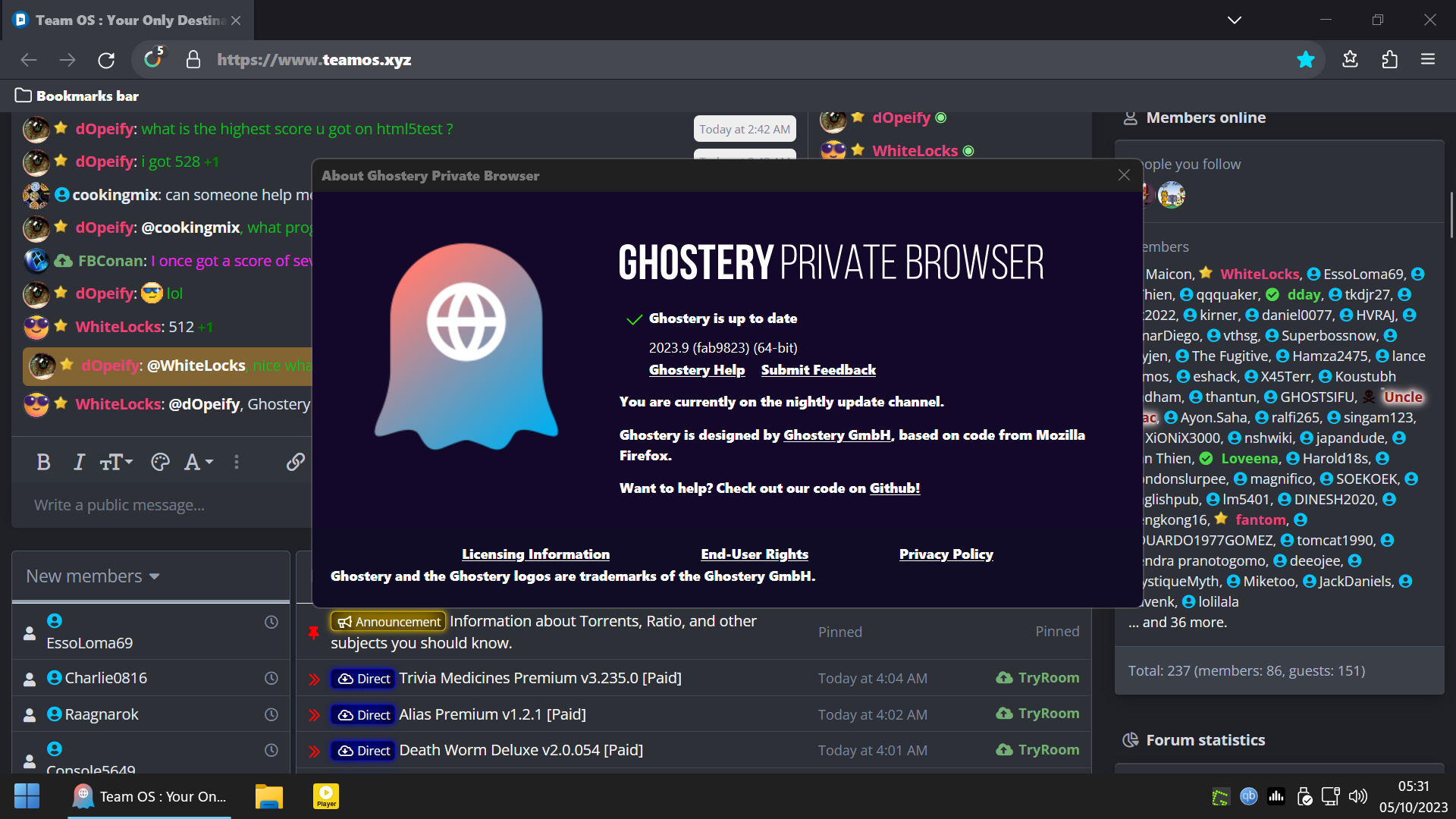Open the text color palette icon
Viewport: 1456px width, 819px height.
pyautogui.click(x=160, y=462)
